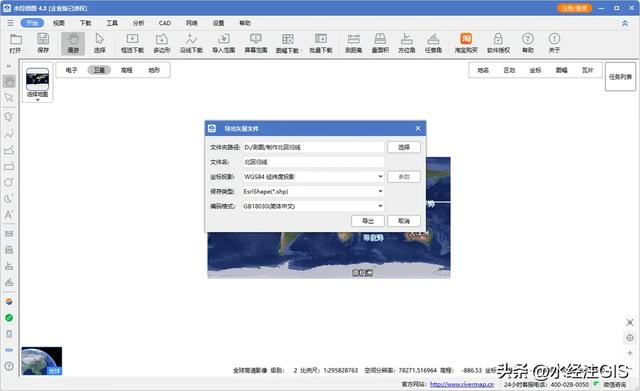Click the 量距离 measure distance tool
The height and width of the screenshot is (391, 640).
[353, 43]
